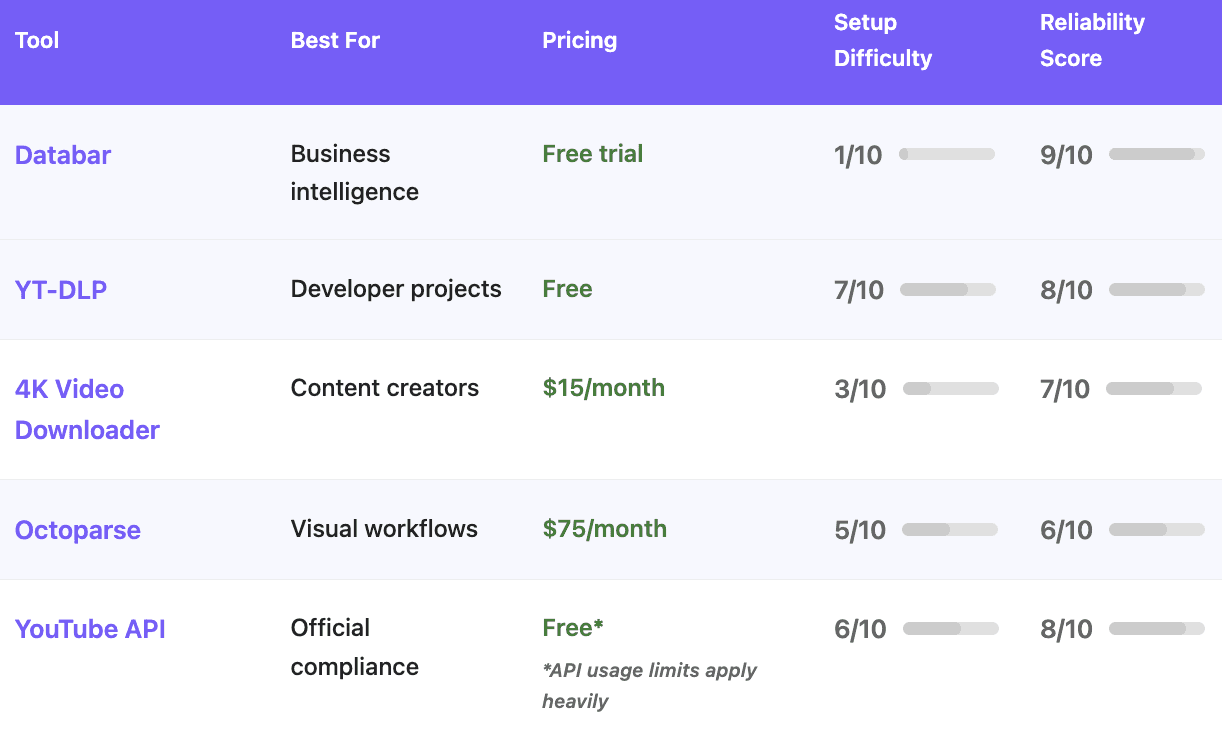Click the Pricing column header

point(579,41)
